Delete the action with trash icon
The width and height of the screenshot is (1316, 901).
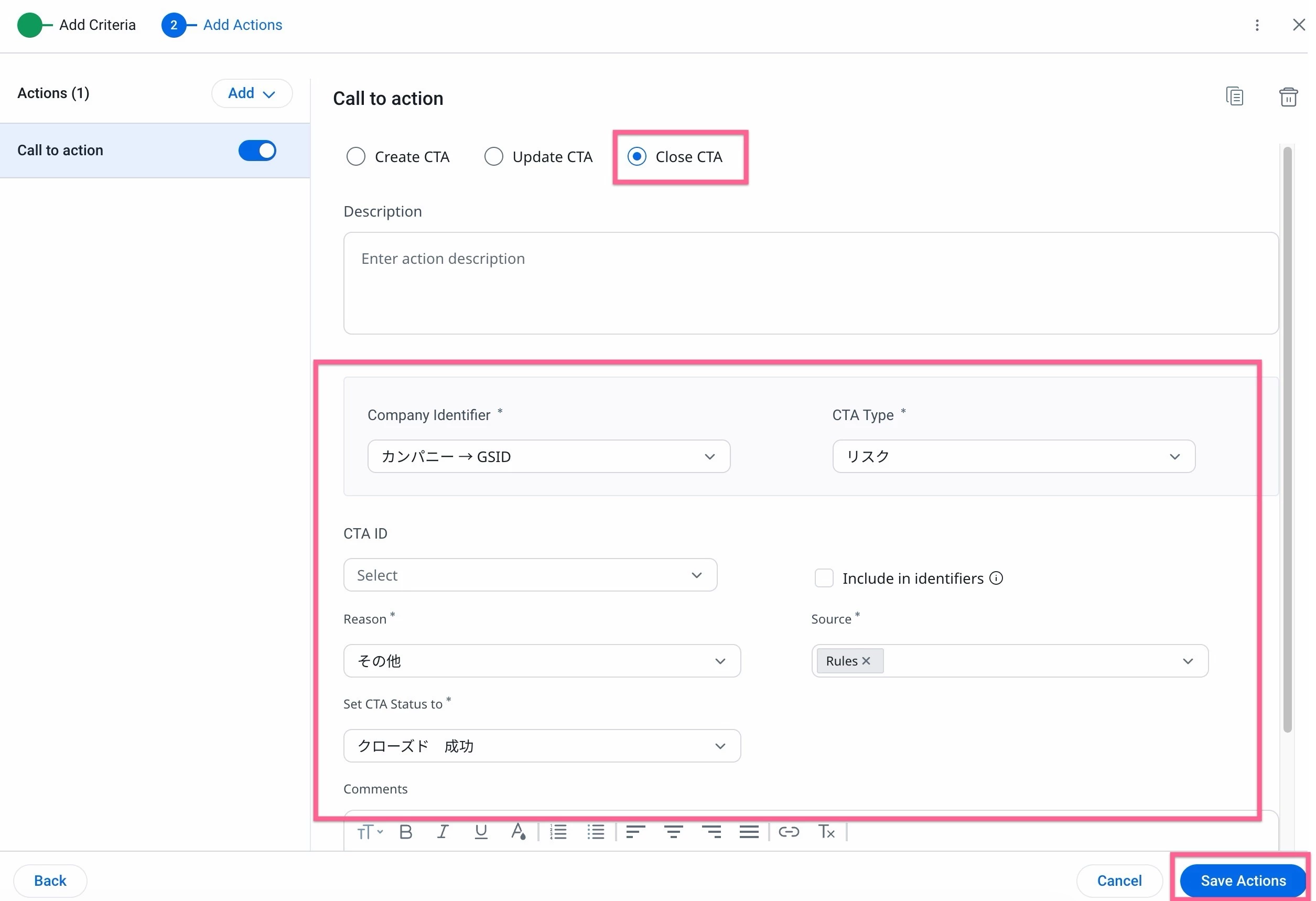point(1288,97)
